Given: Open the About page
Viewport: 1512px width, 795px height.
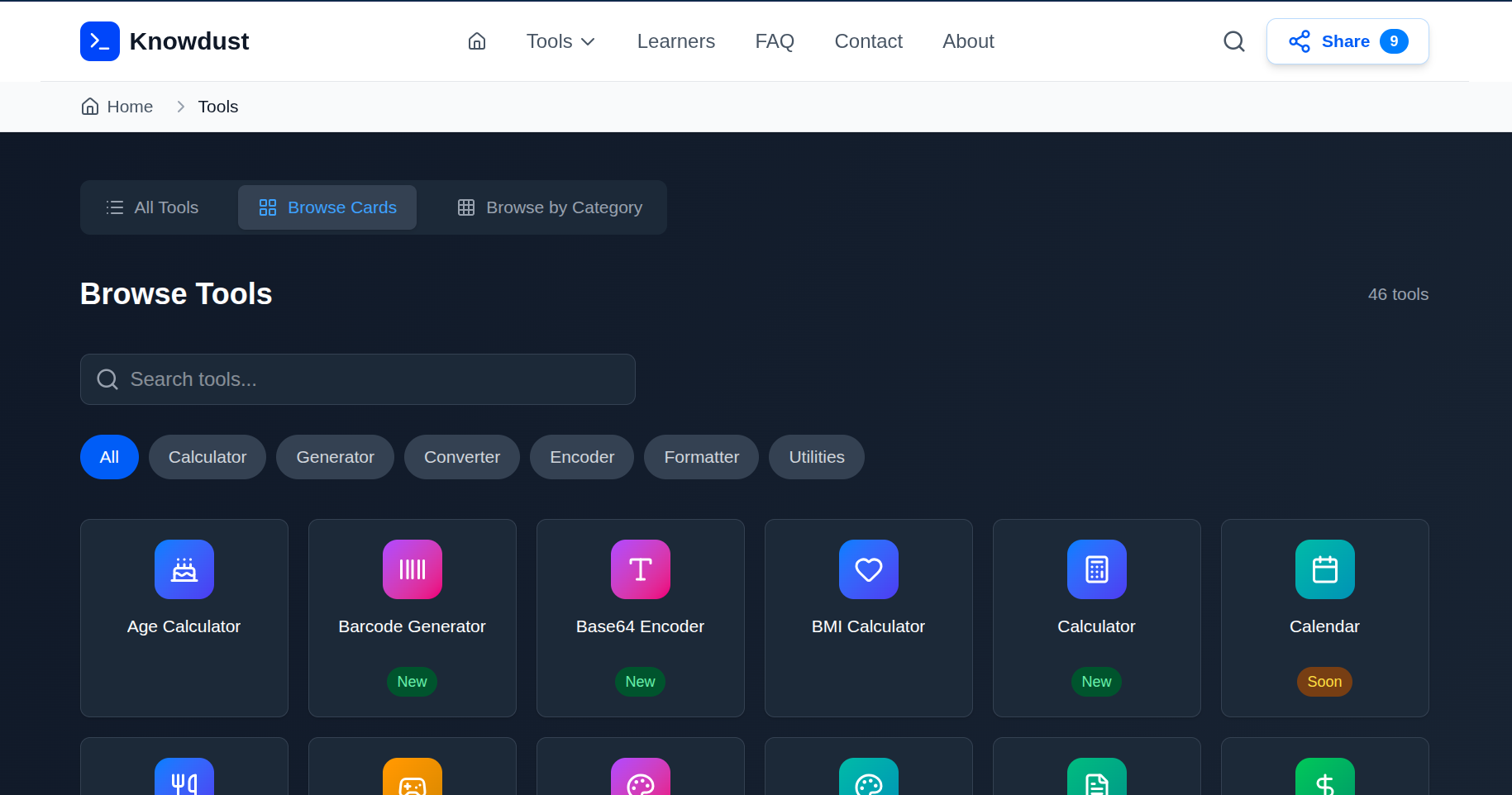Looking at the screenshot, I should click(968, 41).
